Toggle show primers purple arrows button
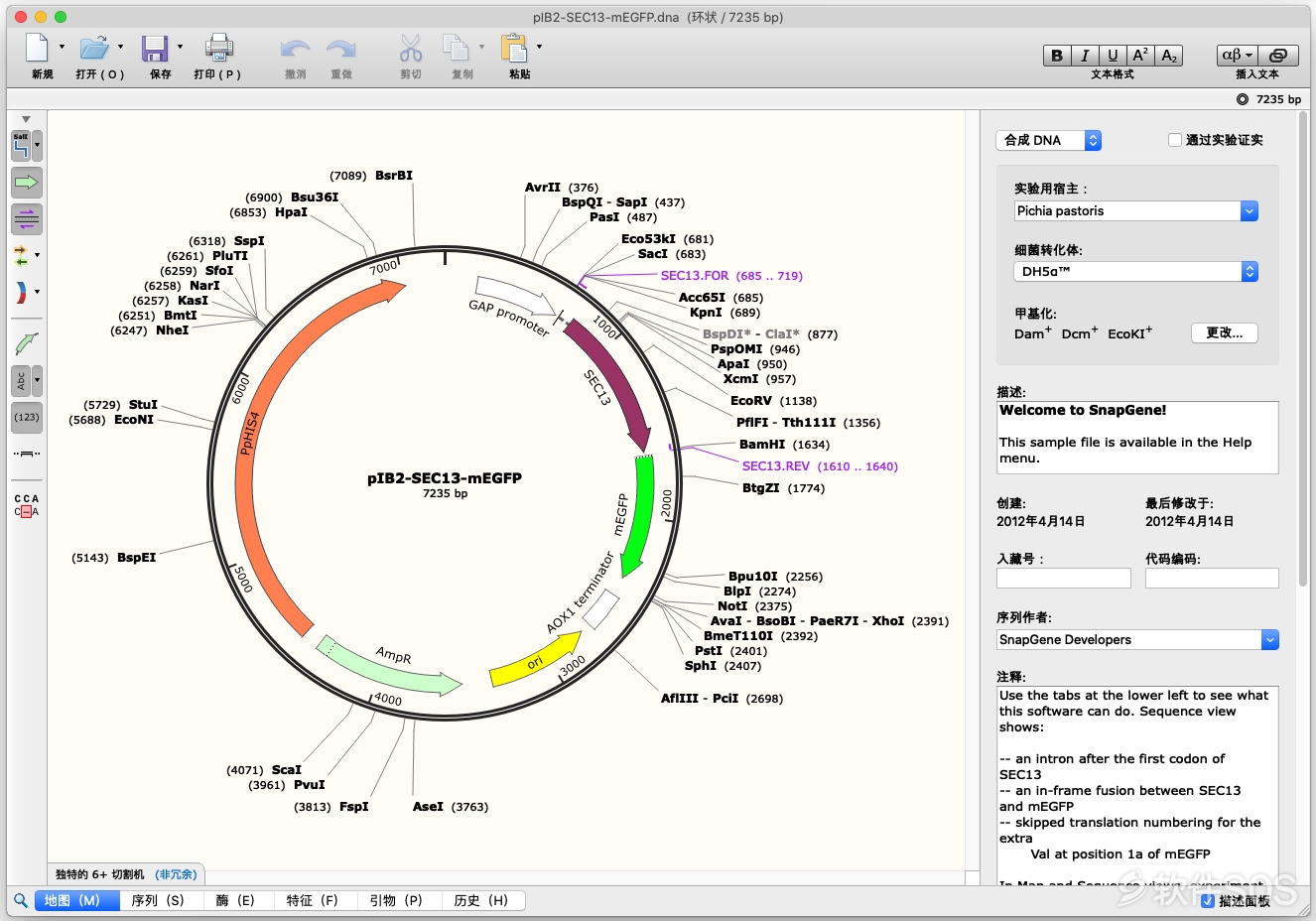This screenshot has width=1316, height=921. pos(27,218)
